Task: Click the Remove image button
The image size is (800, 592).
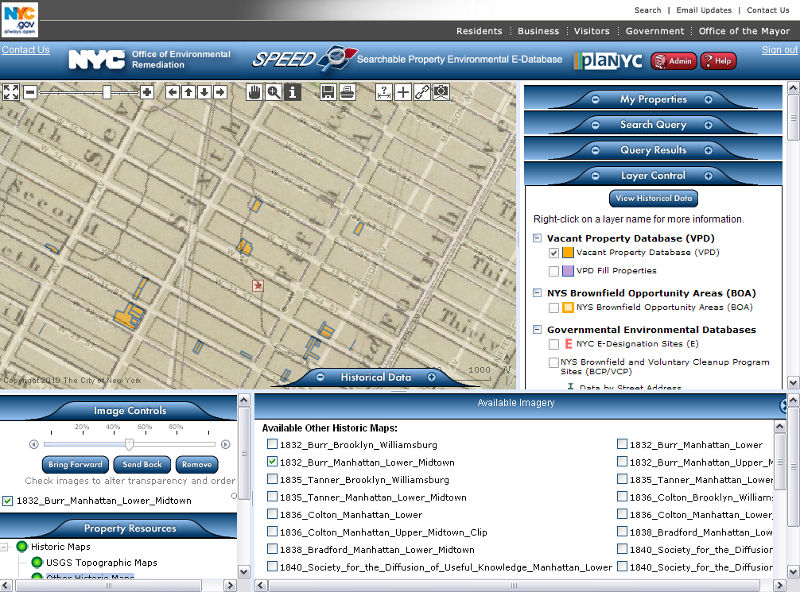Action: click(x=197, y=464)
